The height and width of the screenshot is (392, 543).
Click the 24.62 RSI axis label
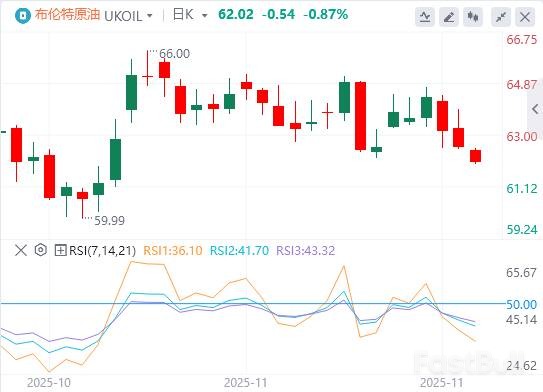pos(521,365)
